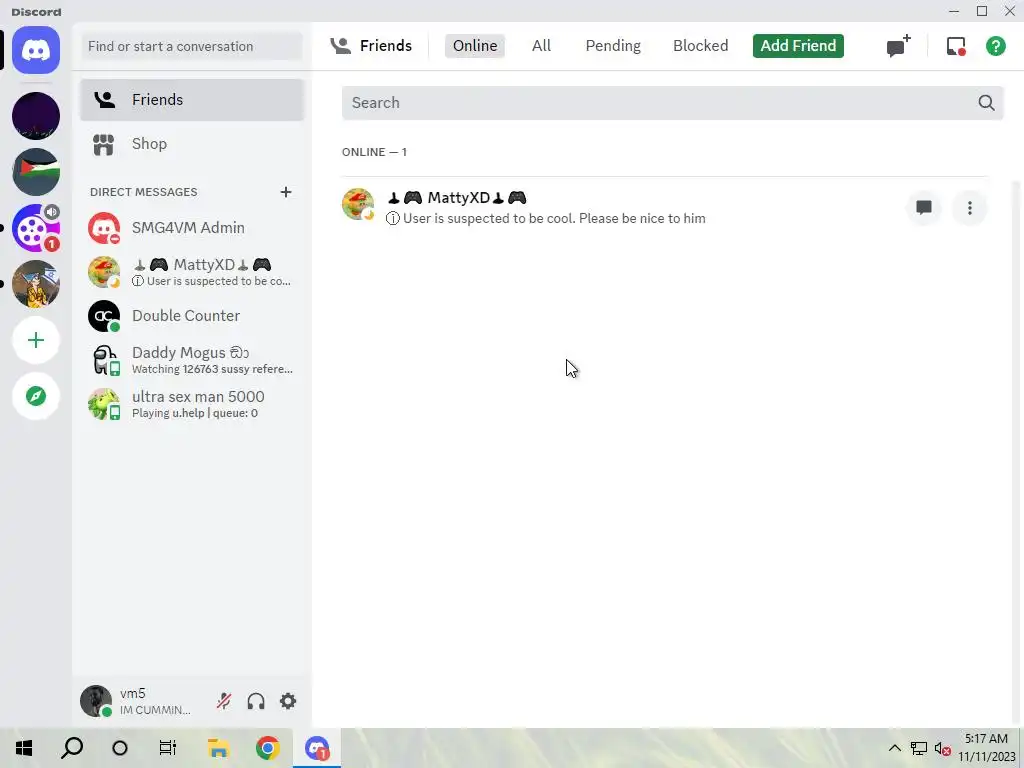The width and height of the screenshot is (1024, 768).
Task: Click the DIRECT MESSAGES header label
Action: coord(144,192)
